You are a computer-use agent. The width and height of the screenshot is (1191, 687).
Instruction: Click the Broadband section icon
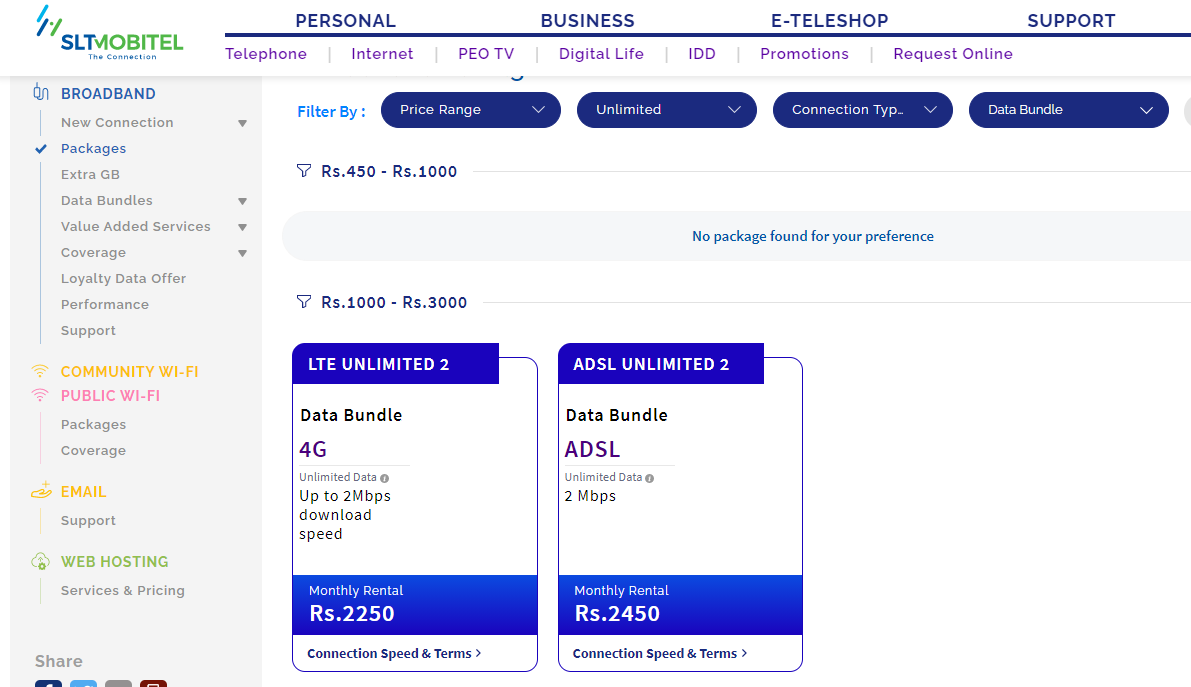coord(41,93)
